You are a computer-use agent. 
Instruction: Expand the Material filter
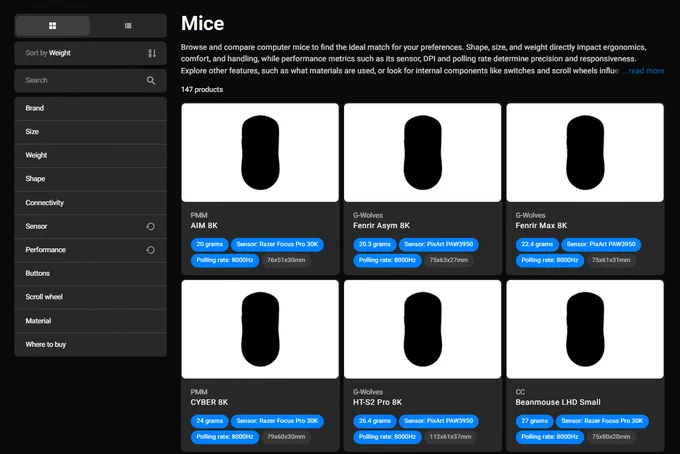click(90, 321)
